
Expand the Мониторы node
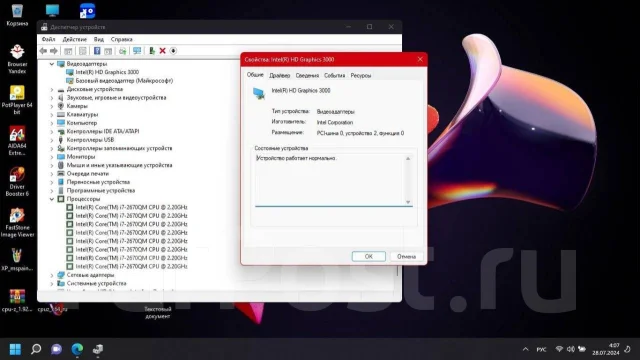52,157
